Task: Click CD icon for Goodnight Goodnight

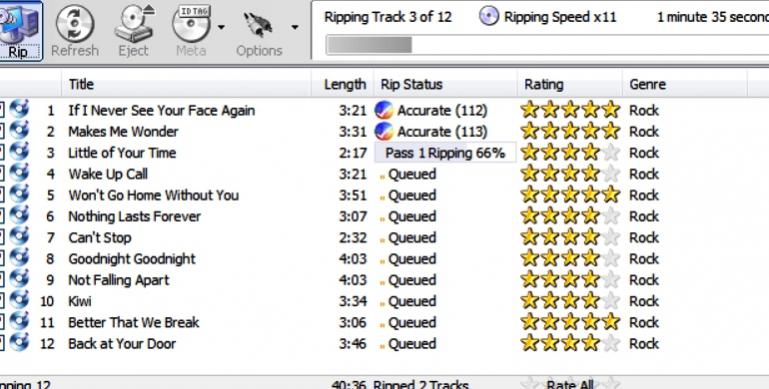Action: click(19, 257)
